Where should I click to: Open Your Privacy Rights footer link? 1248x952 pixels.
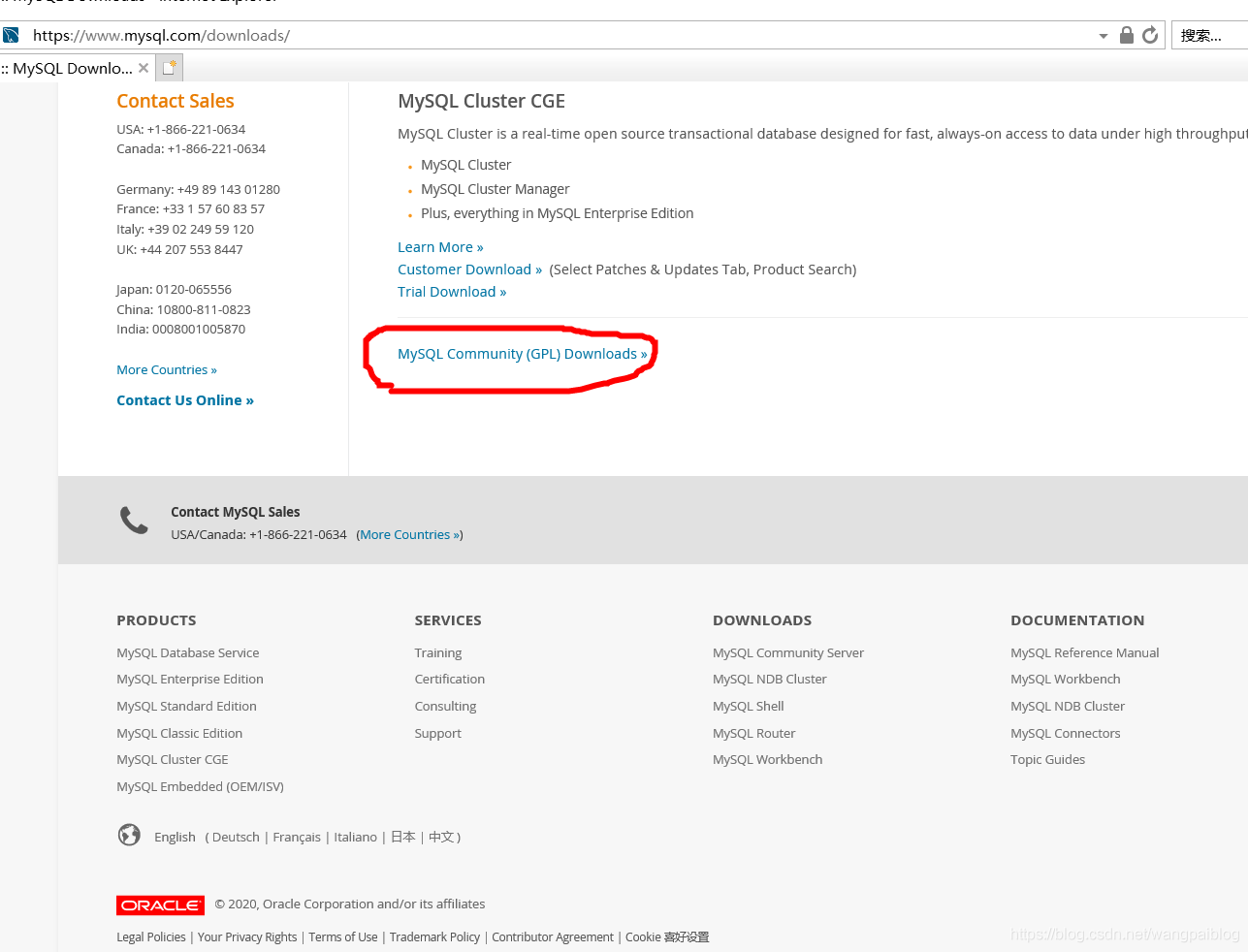coord(247,937)
